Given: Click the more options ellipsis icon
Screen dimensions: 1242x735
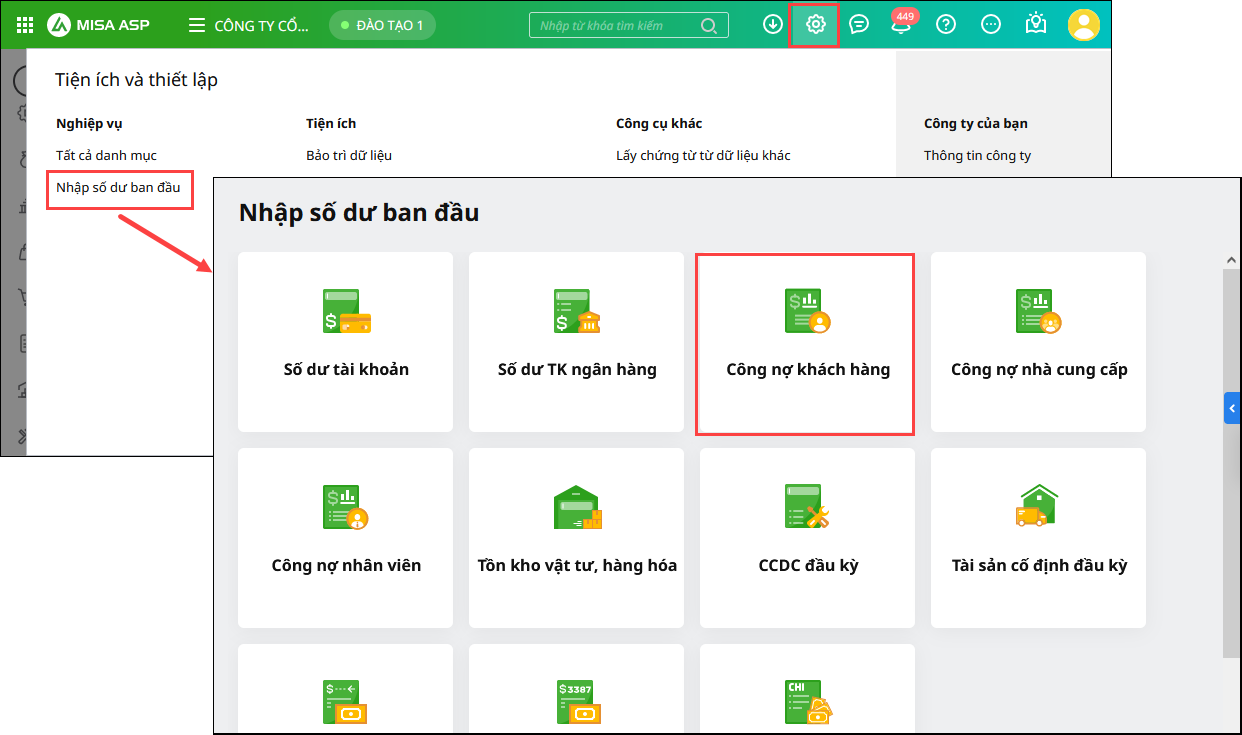Looking at the screenshot, I should 991,25.
